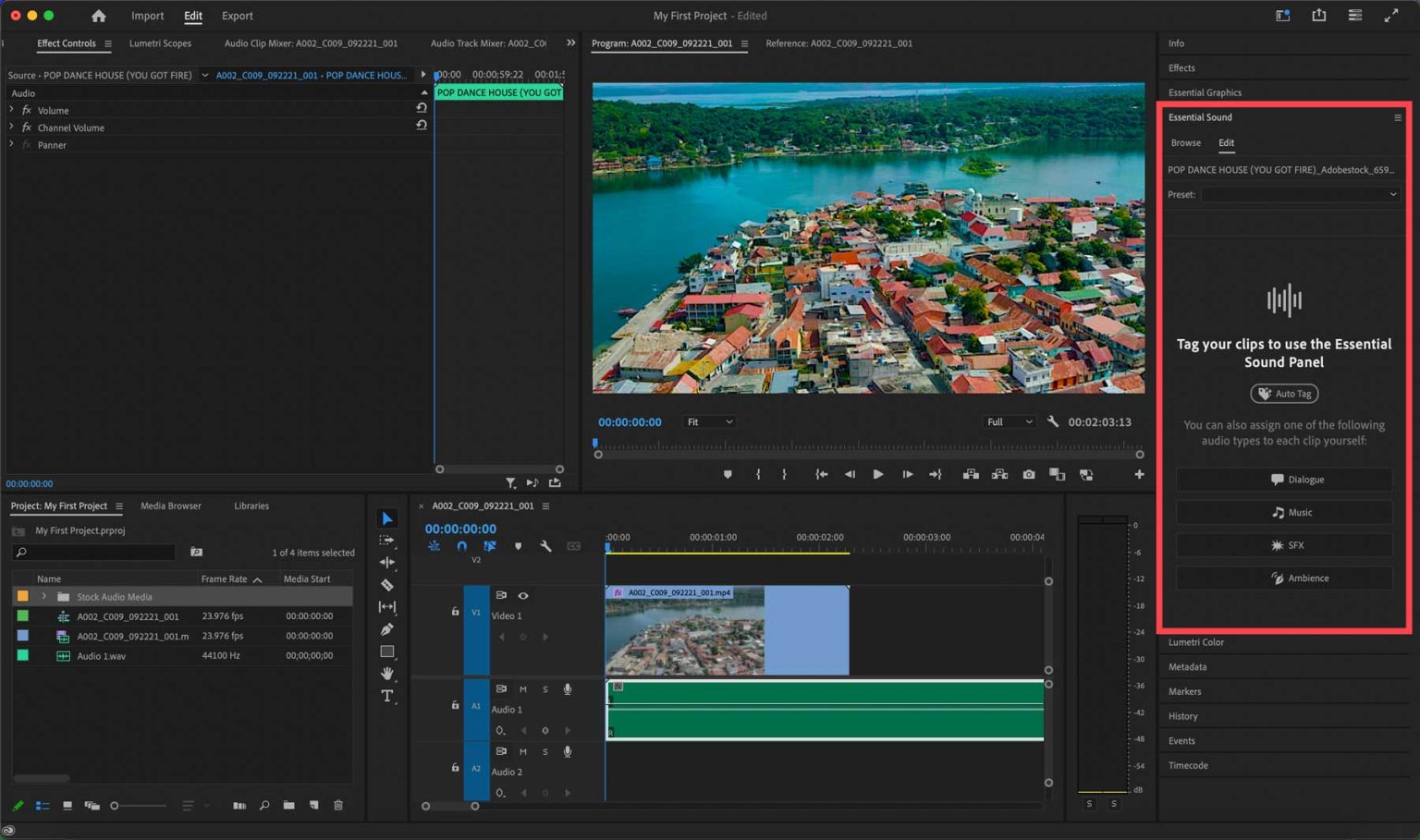Click the Project panel thumbnail zoom slider

click(x=116, y=805)
